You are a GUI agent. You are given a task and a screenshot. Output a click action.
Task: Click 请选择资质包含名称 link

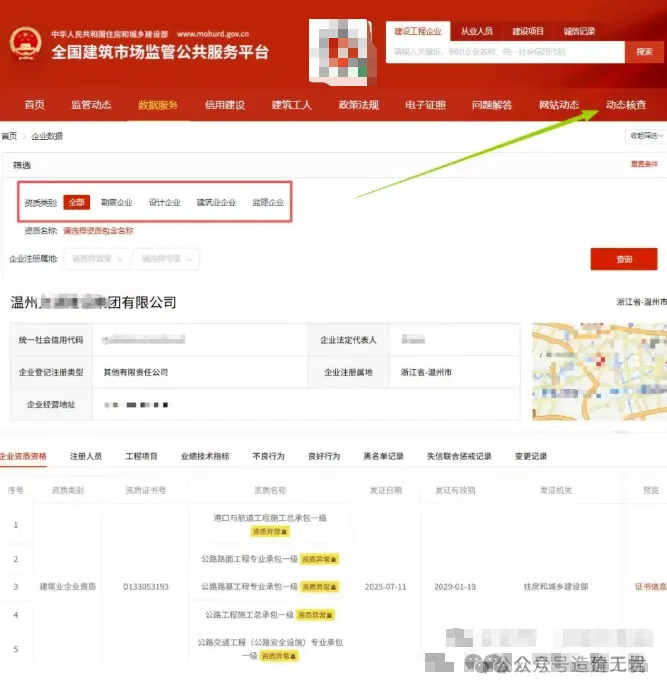(x=98, y=231)
